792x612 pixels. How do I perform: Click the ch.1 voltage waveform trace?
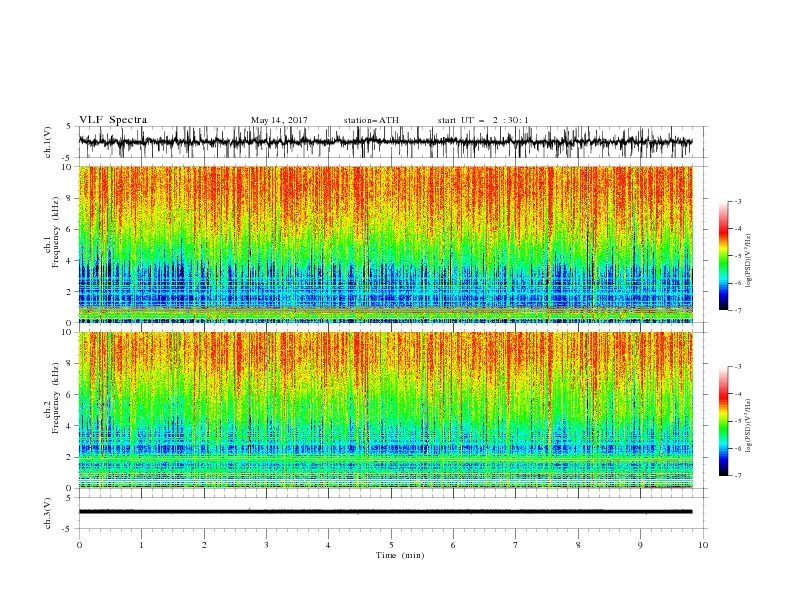(385, 141)
